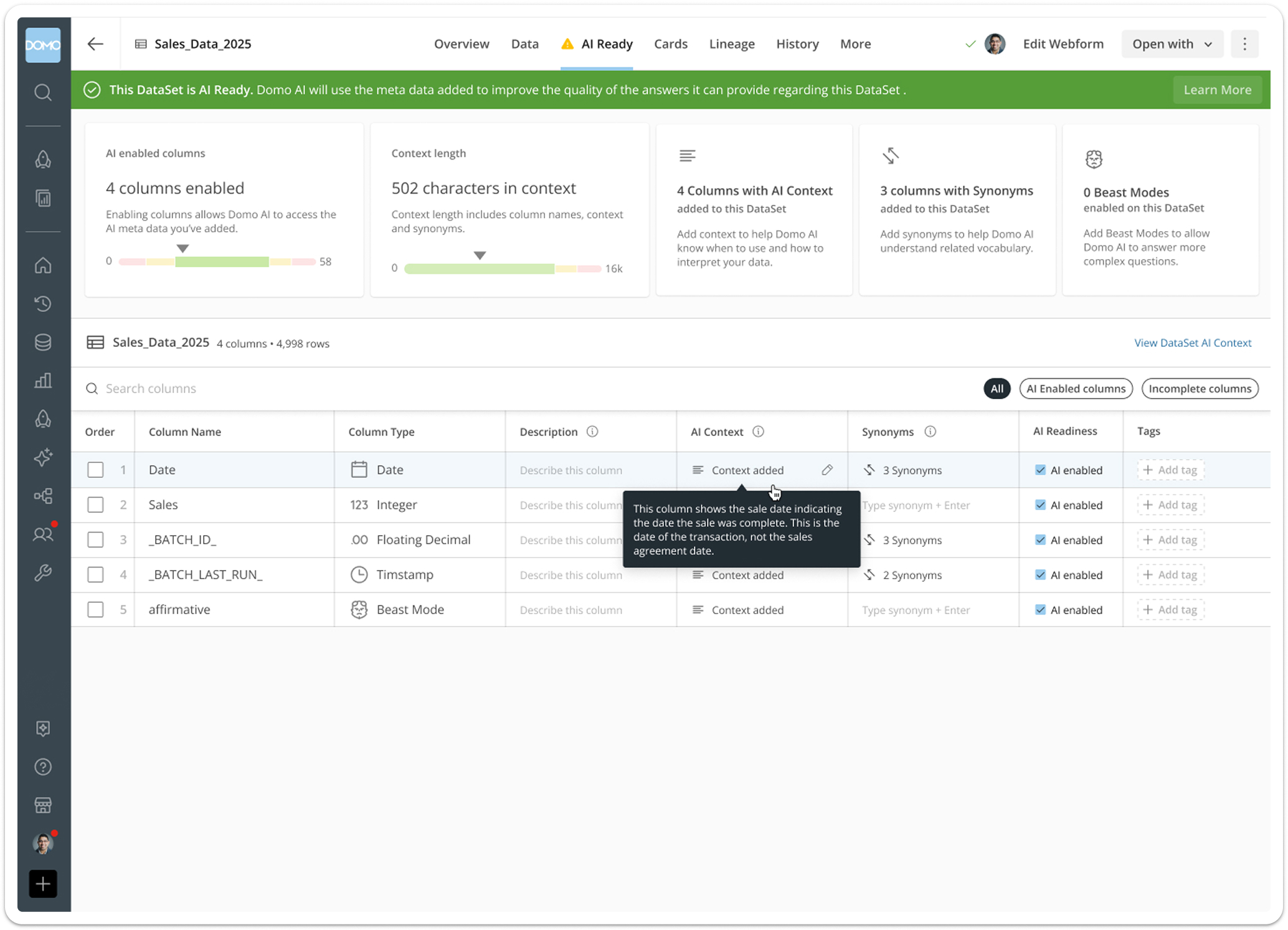Click the profile avatar in top bar
Viewport: 1288px width, 930px height.
995,44
